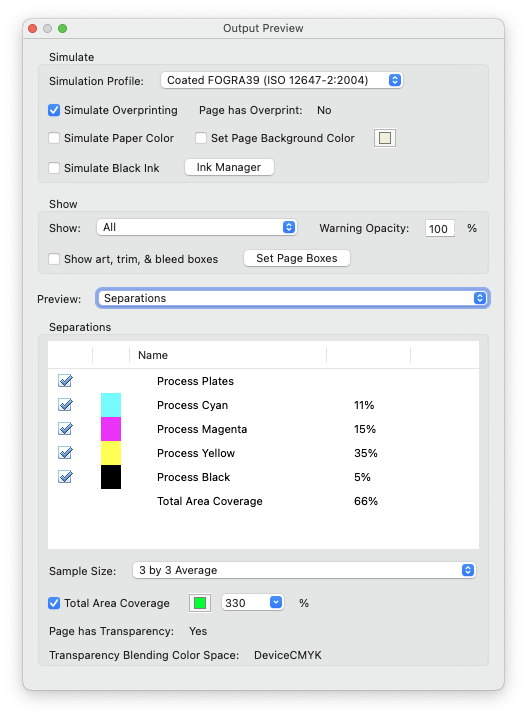Image resolution: width=527 pixels, height=717 pixels.
Task: Click the Process Black ink swatch
Action: 111,477
